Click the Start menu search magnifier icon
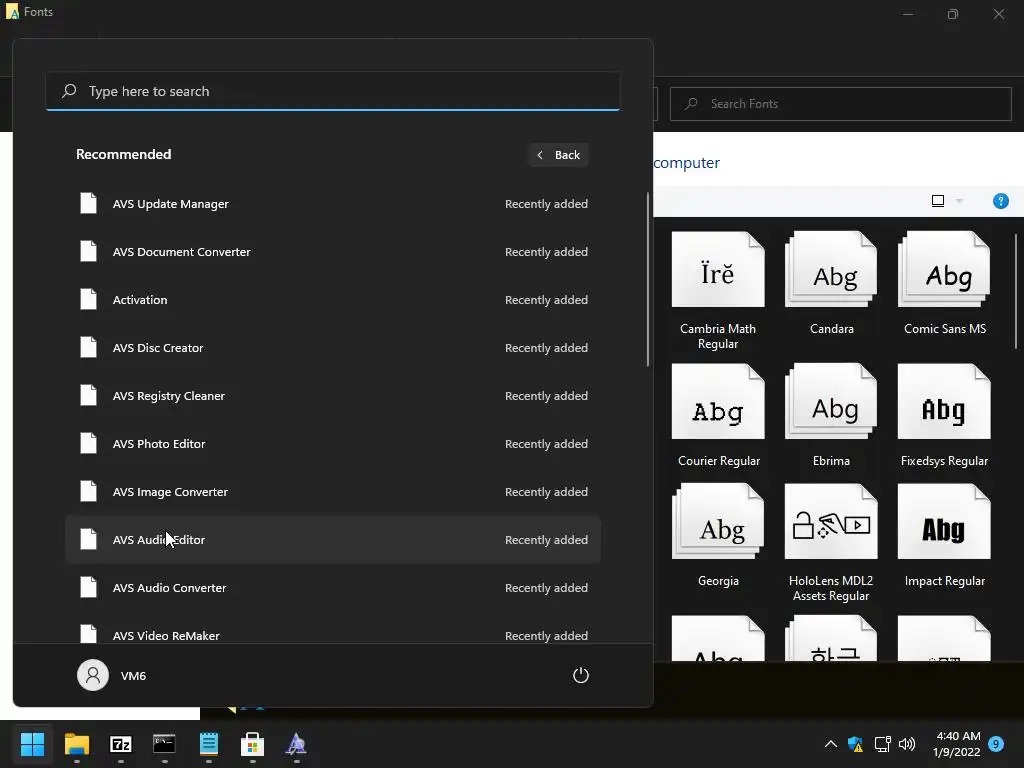Viewport: 1024px width, 768px height. (69, 91)
